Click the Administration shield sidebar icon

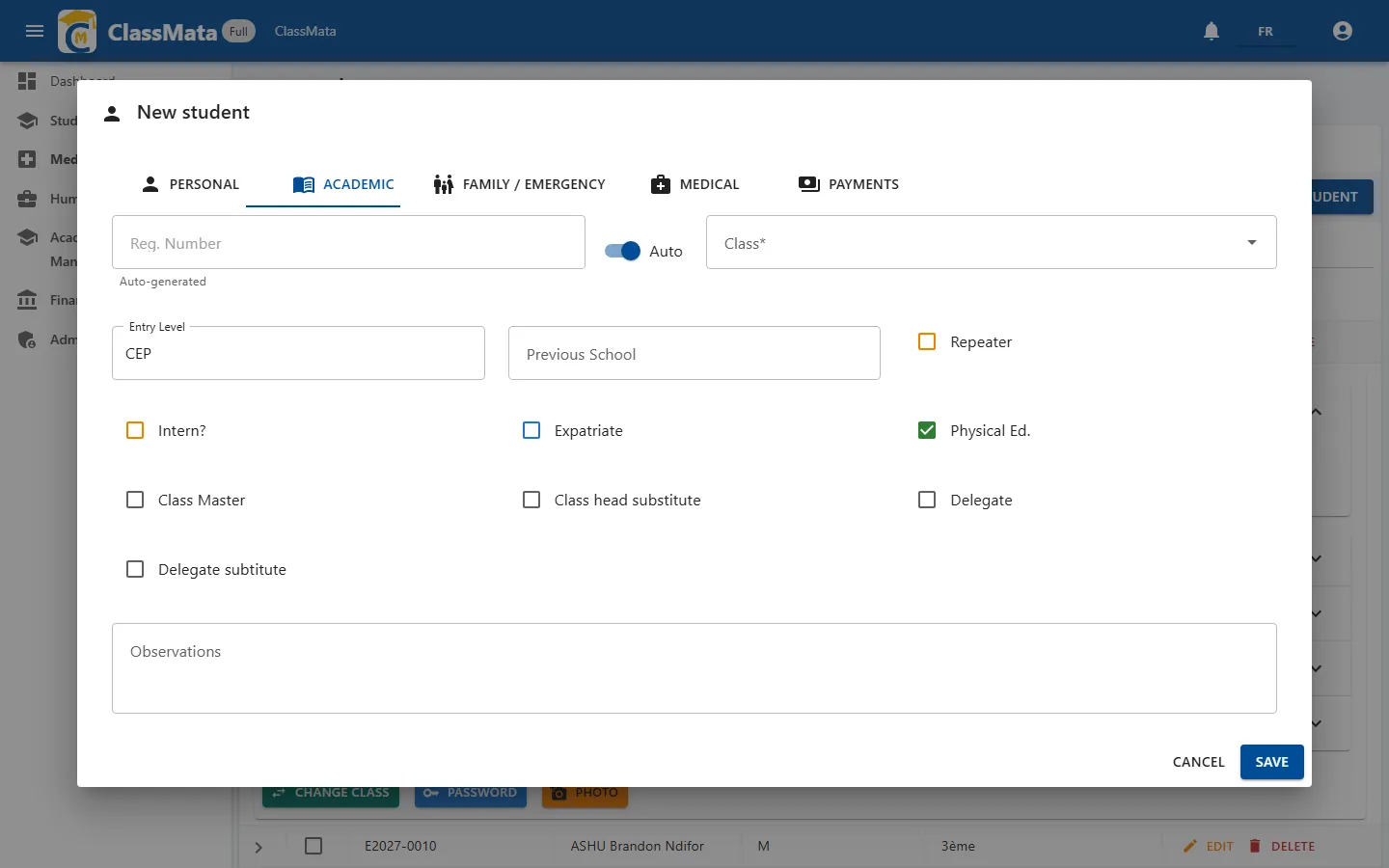27,339
